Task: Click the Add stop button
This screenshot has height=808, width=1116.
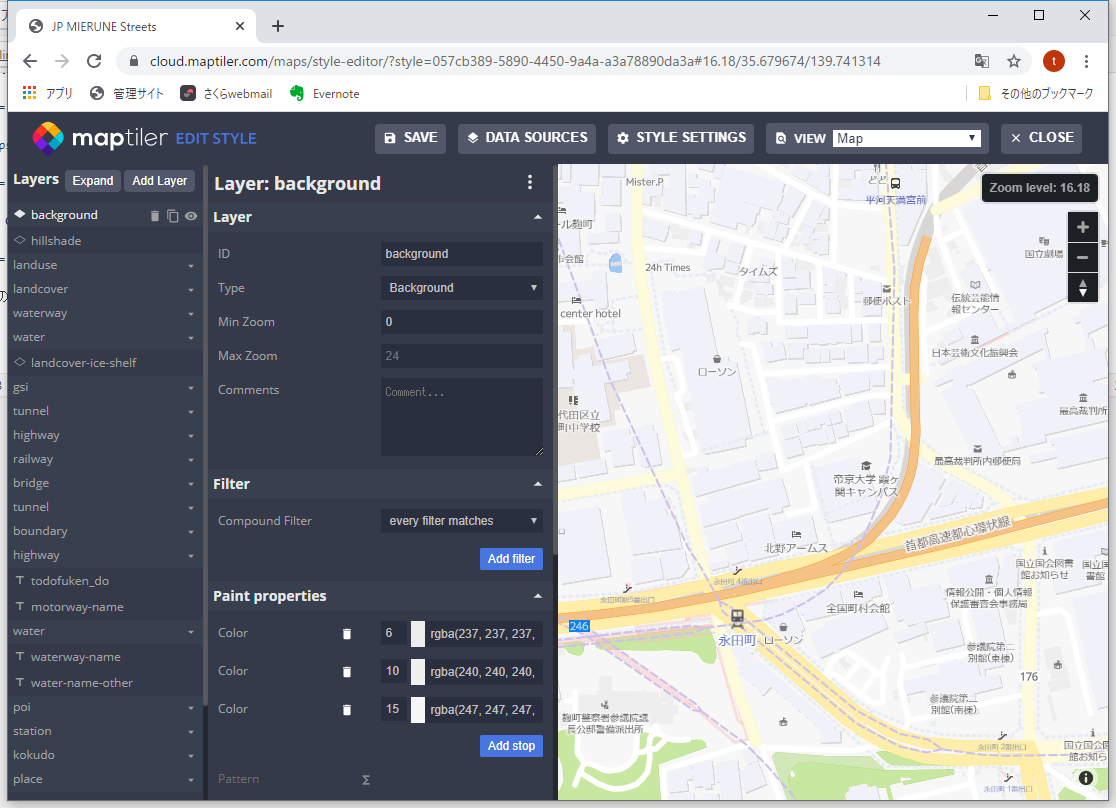Action: [x=511, y=746]
